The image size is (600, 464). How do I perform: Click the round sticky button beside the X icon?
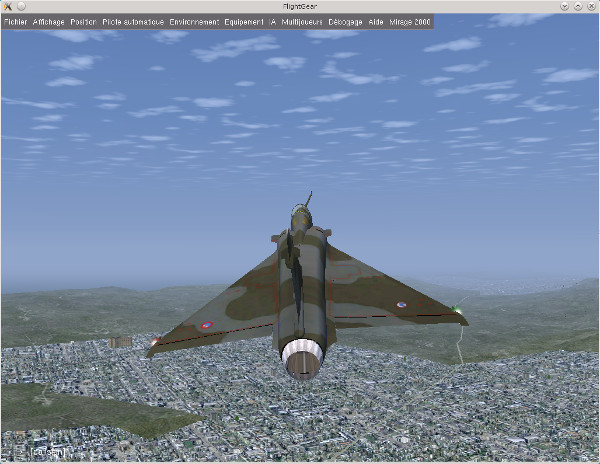(x=22, y=6)
